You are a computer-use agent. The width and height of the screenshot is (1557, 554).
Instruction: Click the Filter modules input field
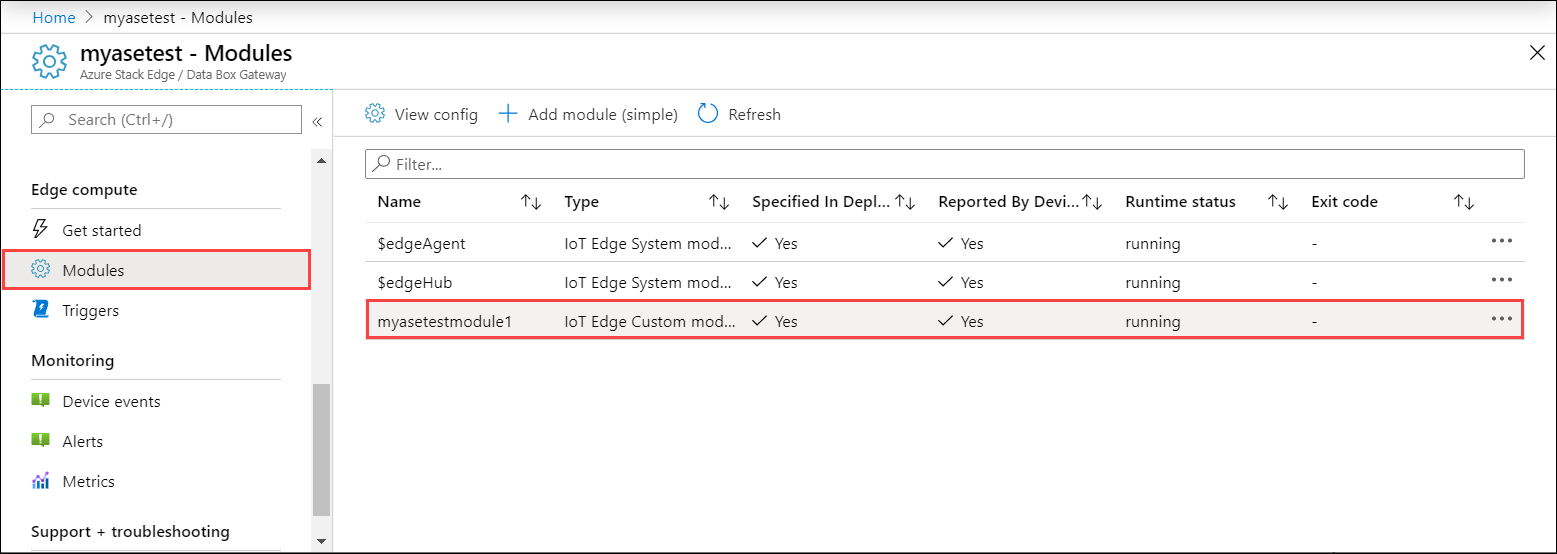(x=945, y=164)
